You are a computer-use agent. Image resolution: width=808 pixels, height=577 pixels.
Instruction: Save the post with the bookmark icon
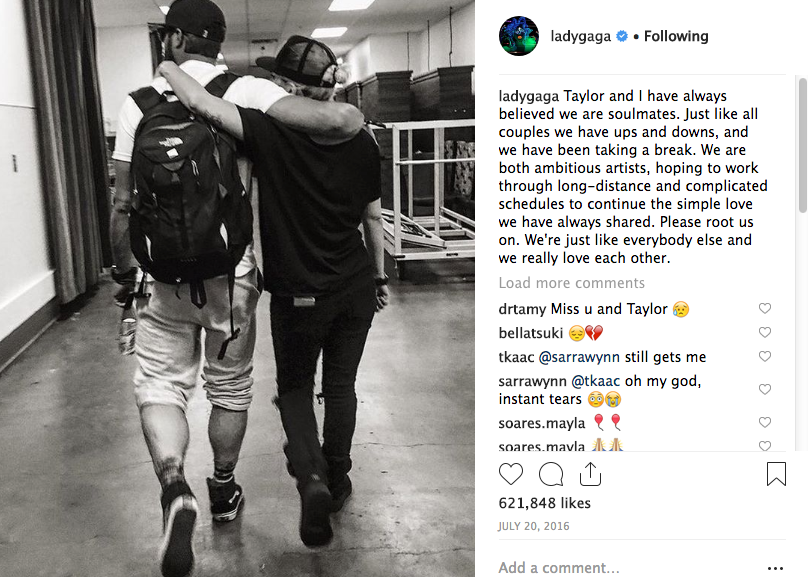click(776, 474)
